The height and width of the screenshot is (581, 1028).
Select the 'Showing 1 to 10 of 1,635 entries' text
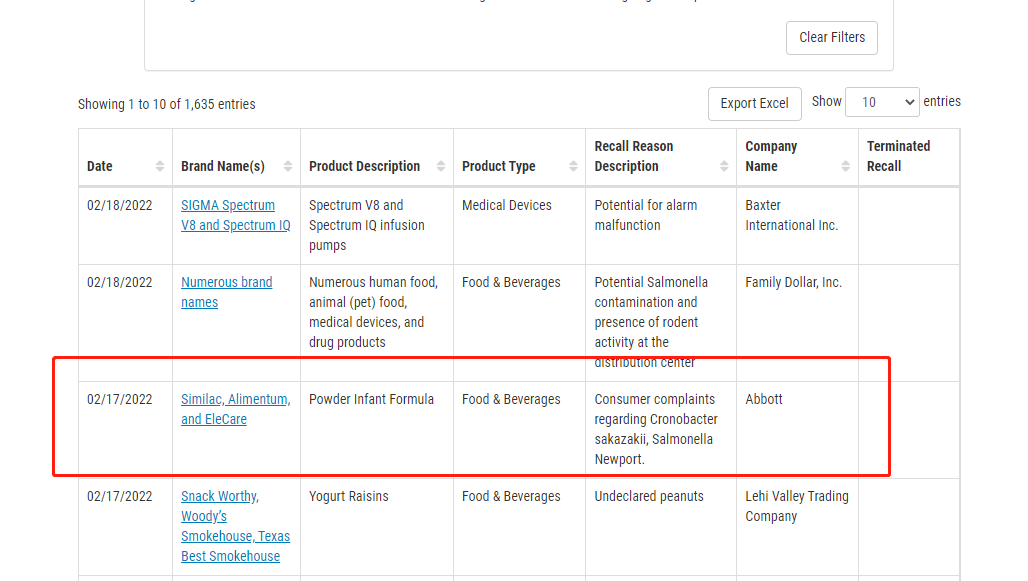[x=167, y=104]
